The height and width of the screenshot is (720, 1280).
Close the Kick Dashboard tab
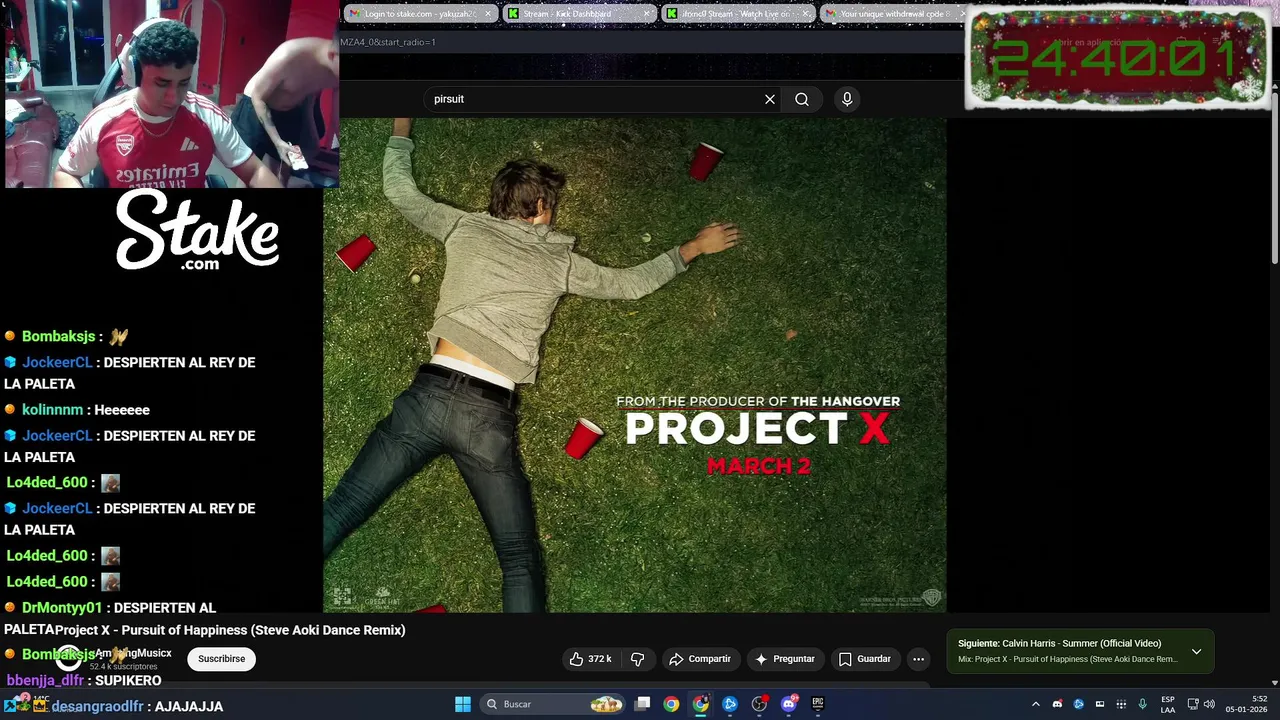point(648,14)
